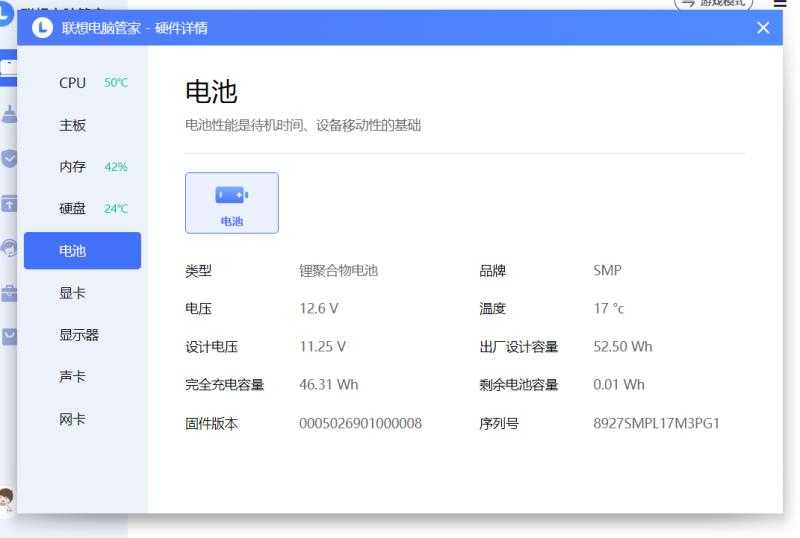
Task: Click the battery description subtitle text
Action: [x=303, y=125]
